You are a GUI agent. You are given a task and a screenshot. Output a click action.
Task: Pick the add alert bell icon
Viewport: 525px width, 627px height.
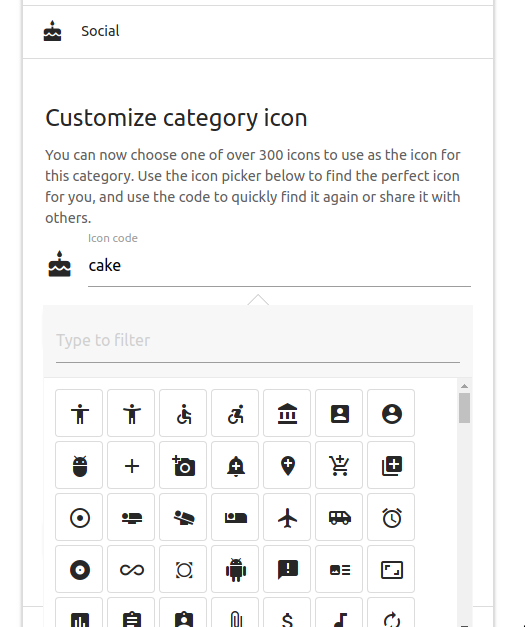pyautogui.click(x=235, y=465)
